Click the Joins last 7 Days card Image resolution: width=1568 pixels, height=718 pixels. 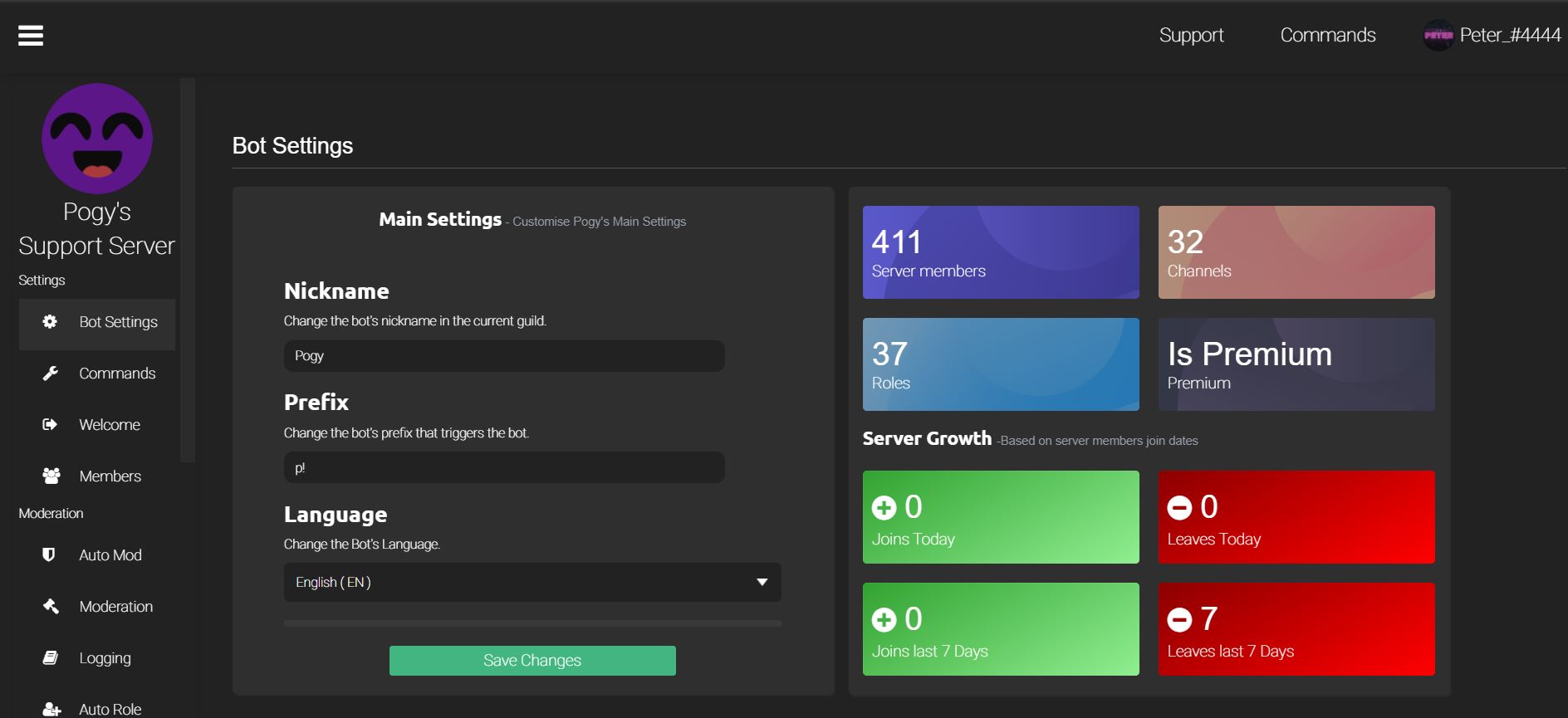(x=1001, y=629)
